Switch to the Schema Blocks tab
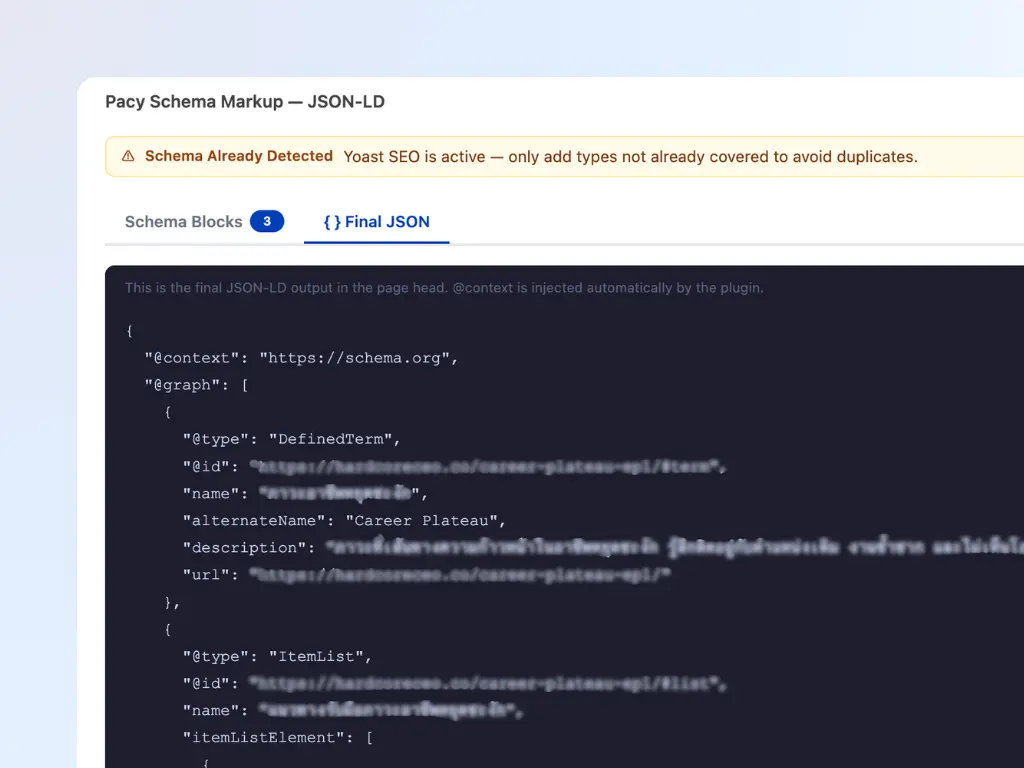Image resolution: width=1024 pixels, height=768 pixels. click(x=183, y=221)
